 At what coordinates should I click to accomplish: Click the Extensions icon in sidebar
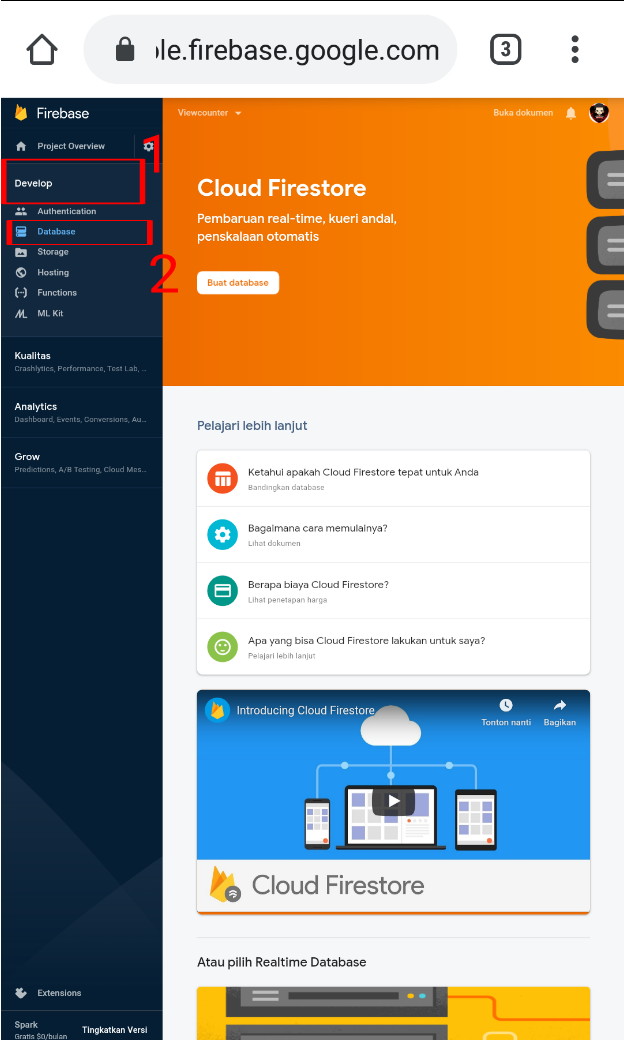pos(21,993)
